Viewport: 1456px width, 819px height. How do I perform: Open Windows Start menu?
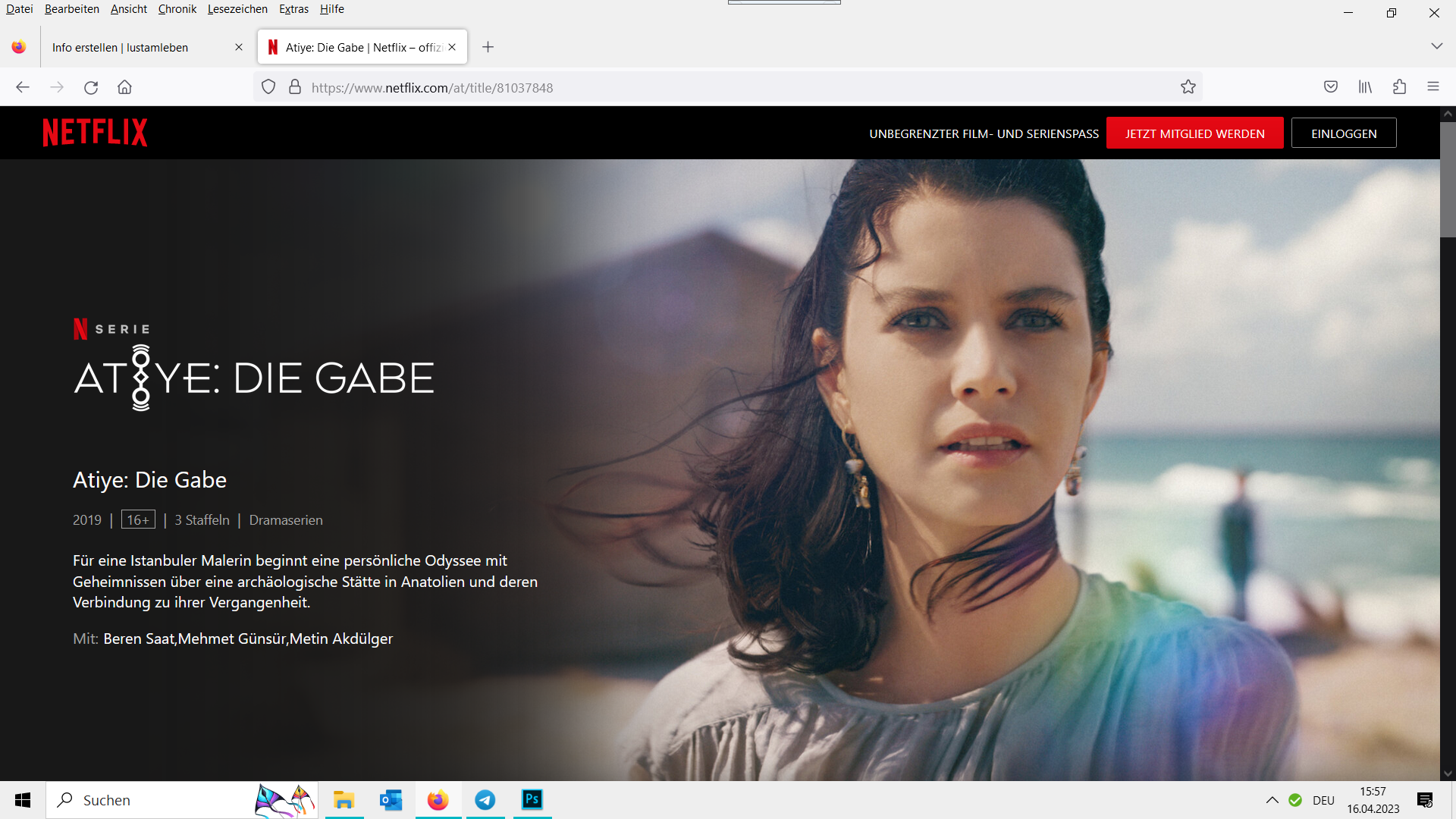pyautogui.click(x=23, y=800)
